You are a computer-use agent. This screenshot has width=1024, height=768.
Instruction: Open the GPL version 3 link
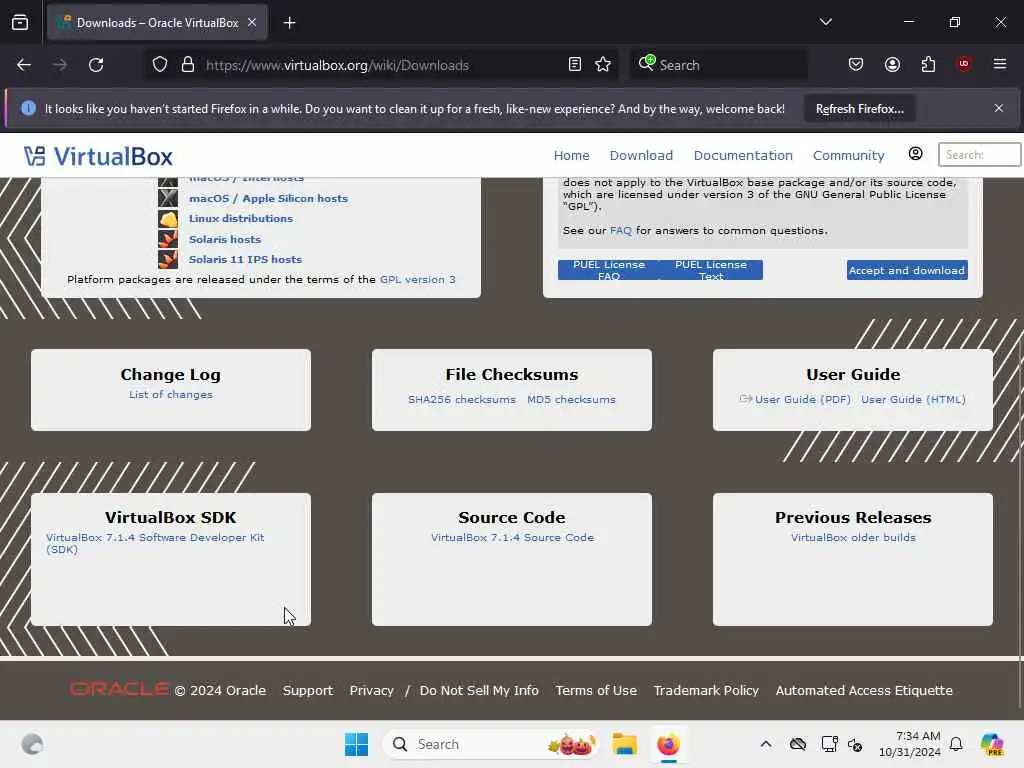pyautogui.click(x=418, y=279)
